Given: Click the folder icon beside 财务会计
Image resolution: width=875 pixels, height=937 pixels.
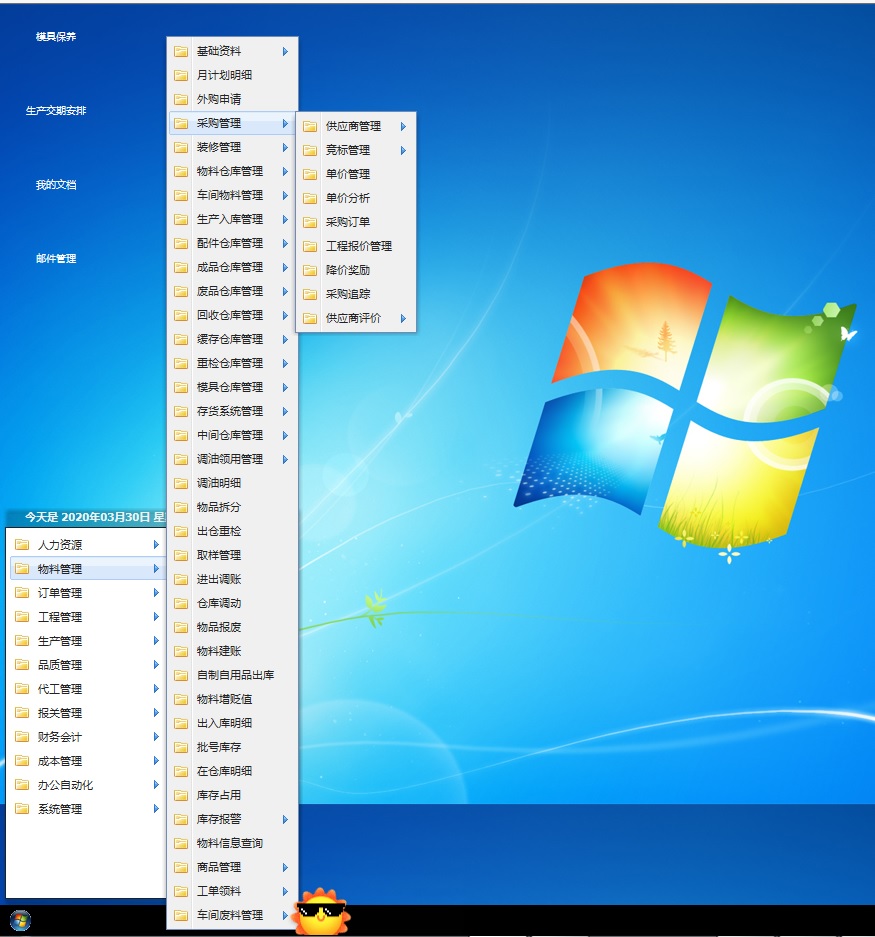Looking at the screenshot, I should coord(22,737).
